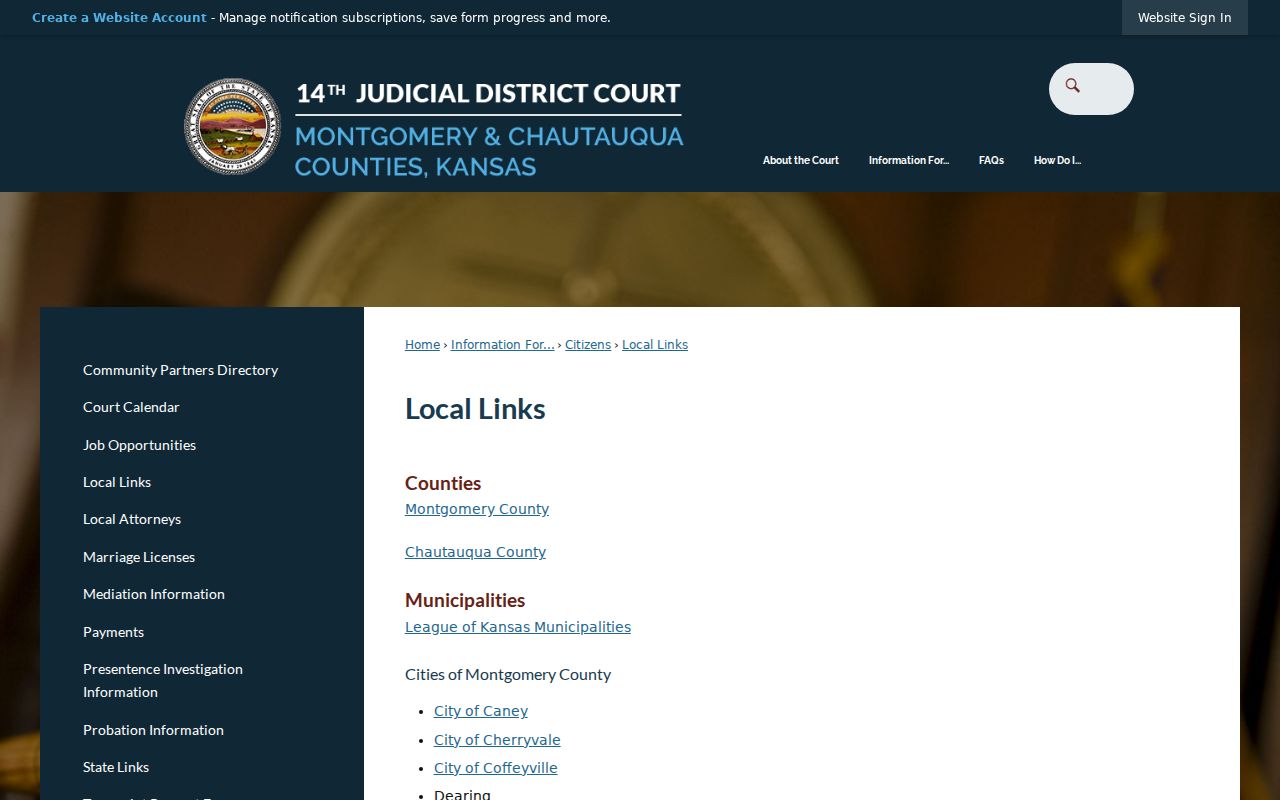Click the Local Links breadcrumb link

pos(655,345)
